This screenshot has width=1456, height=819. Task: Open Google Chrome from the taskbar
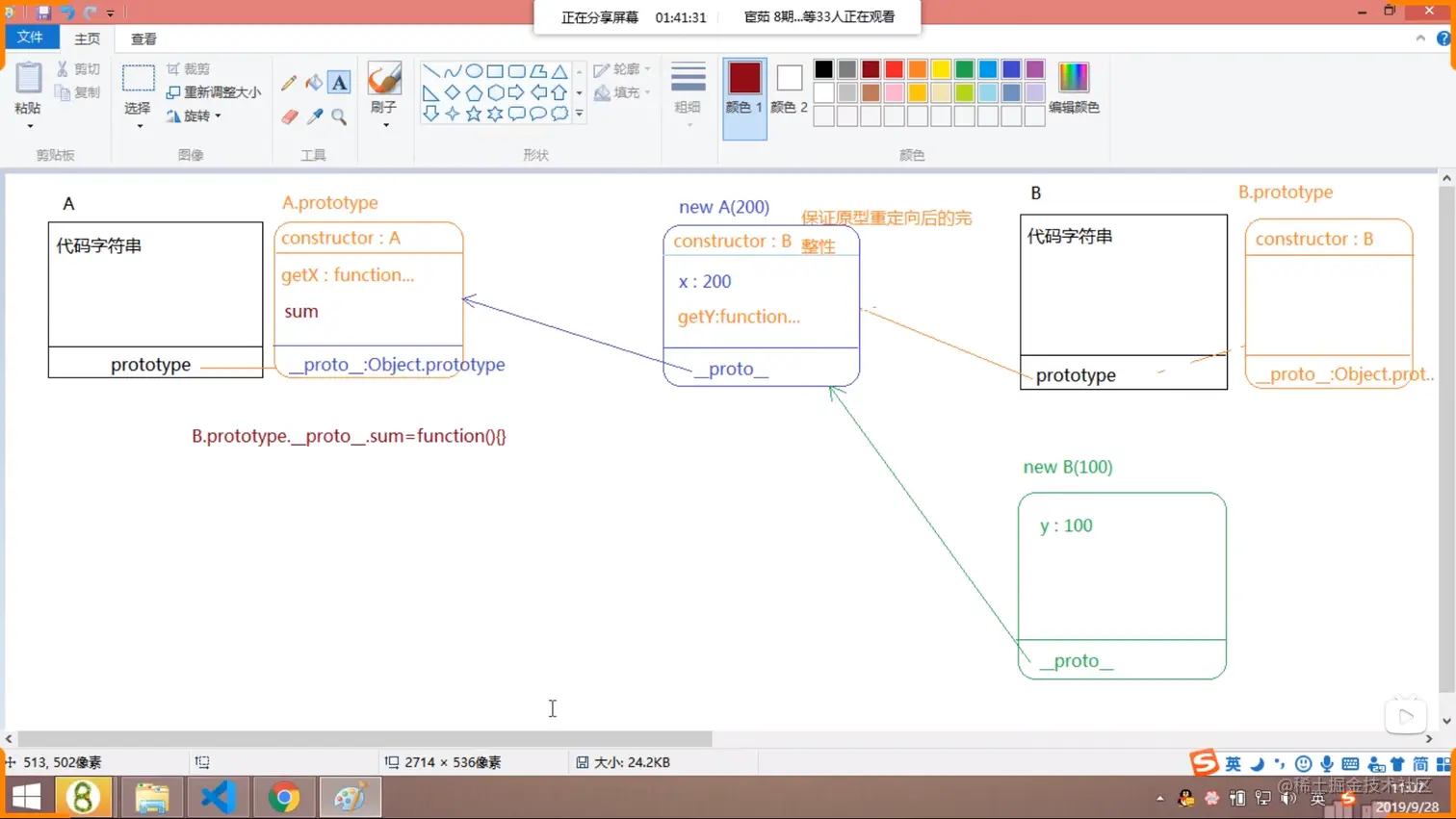pyautogui.click(x=283, y=797)
